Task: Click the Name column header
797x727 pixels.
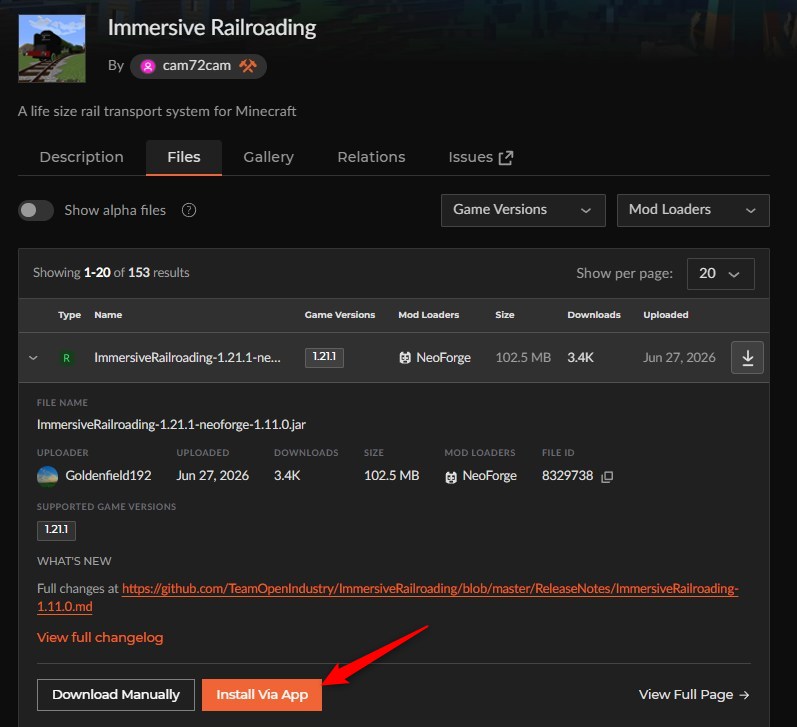Action: pyautogui.click(x=108, y=315)
